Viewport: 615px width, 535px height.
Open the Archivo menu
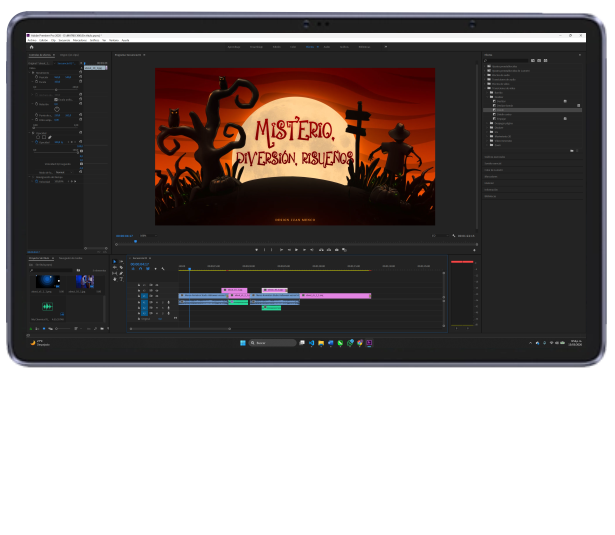point(32,40)
